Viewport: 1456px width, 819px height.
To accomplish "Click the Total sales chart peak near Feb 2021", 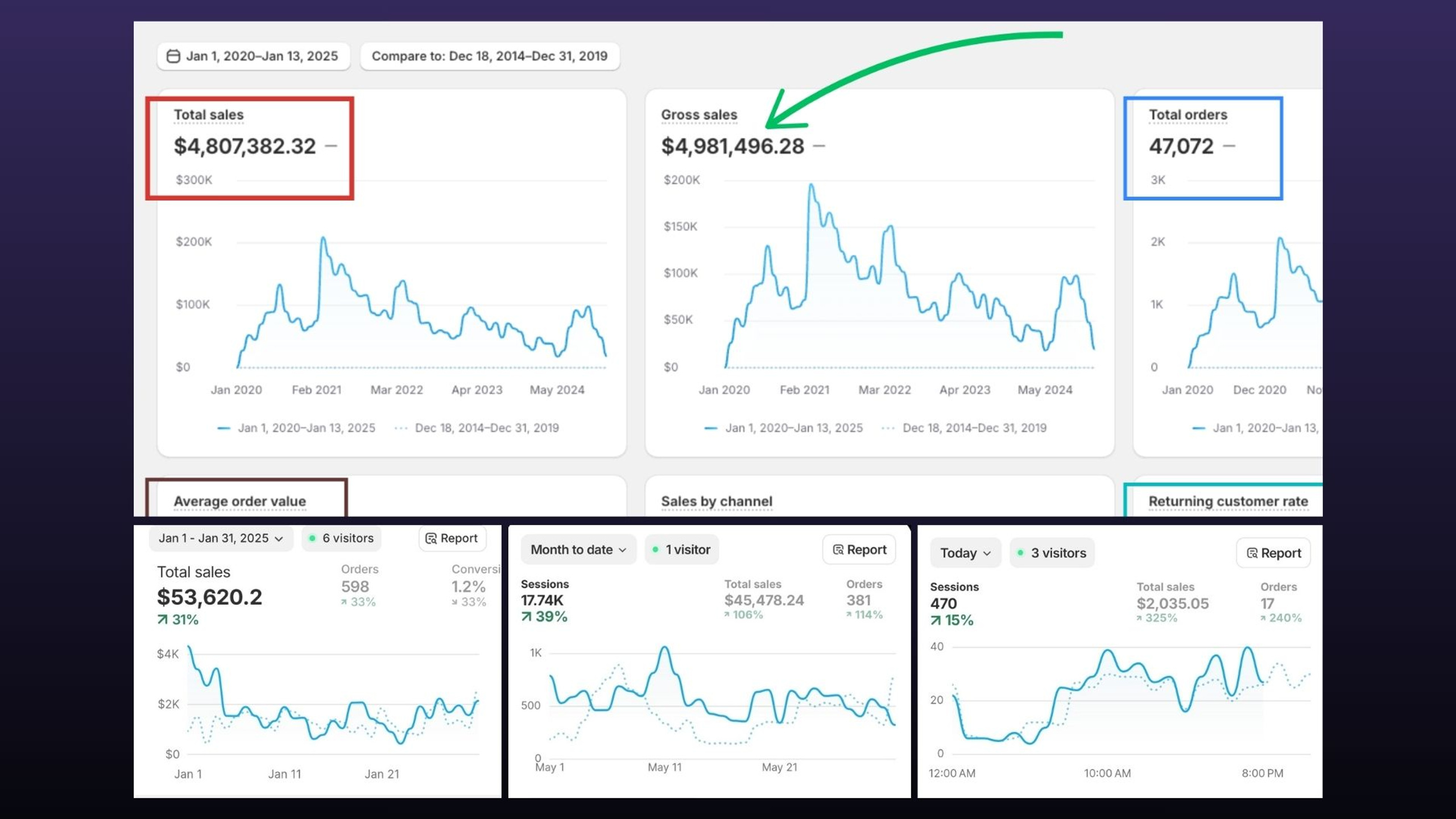I will (x=323, y=238).
